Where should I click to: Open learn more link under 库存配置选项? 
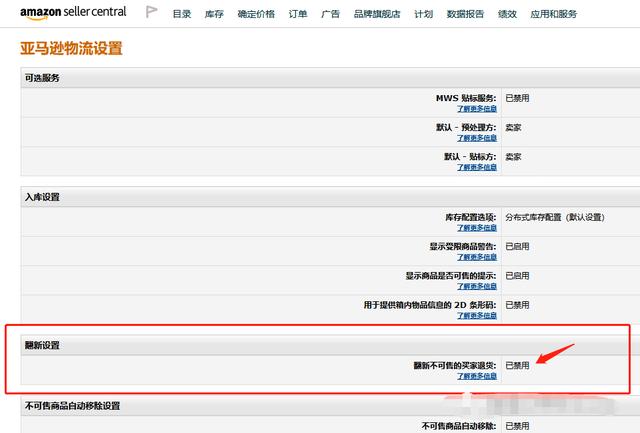coord(477,228)
